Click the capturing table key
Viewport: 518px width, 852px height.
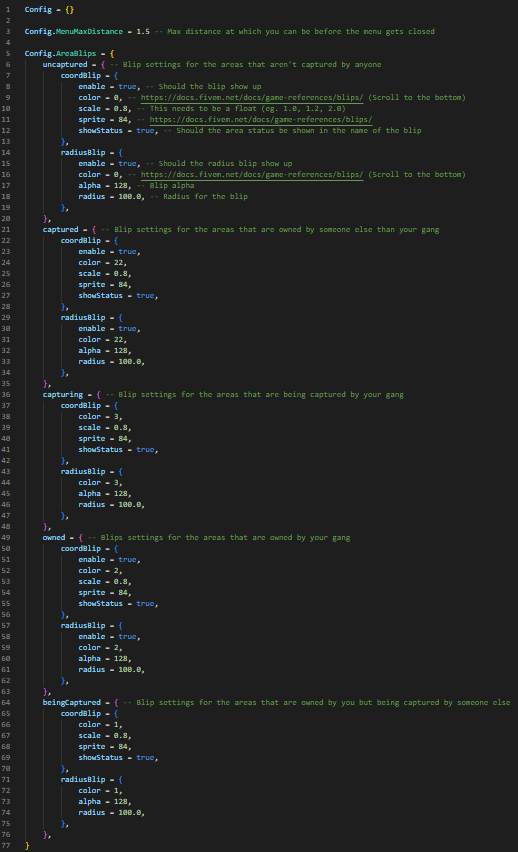tap(63, 394)
